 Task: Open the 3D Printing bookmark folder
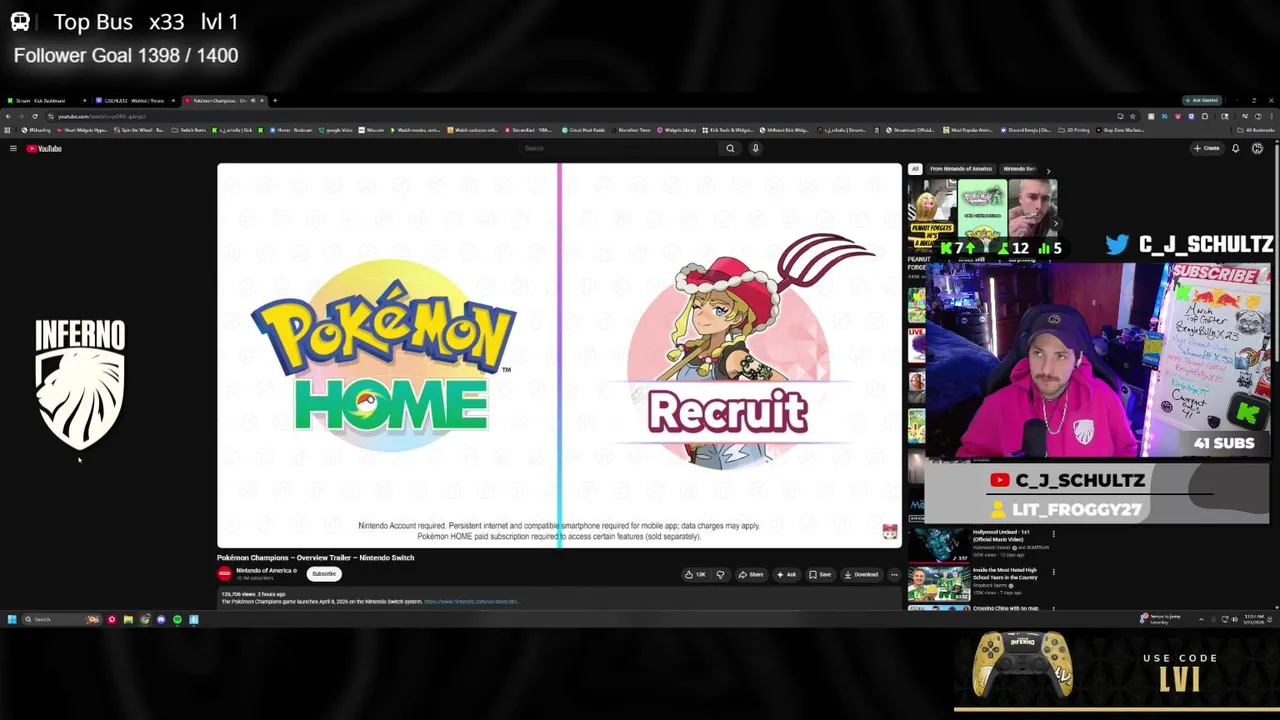pos(1074,130)
